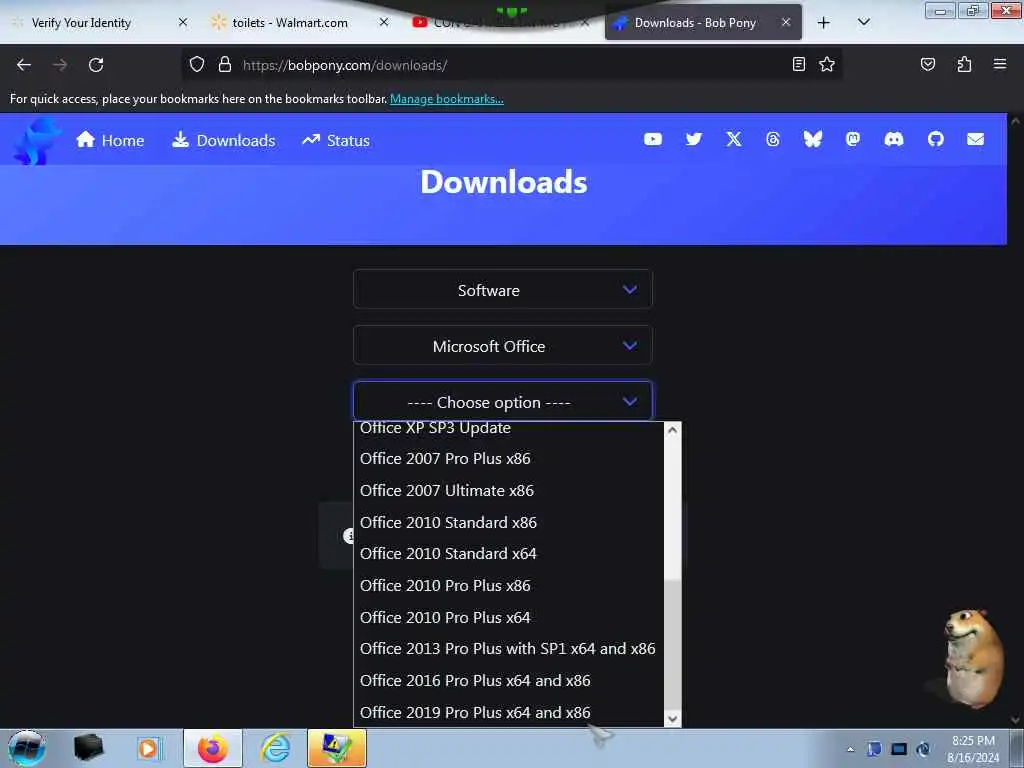Open the email envelope icon in header
Screen dimensions: 1024x768
click(x=975, y=139)
